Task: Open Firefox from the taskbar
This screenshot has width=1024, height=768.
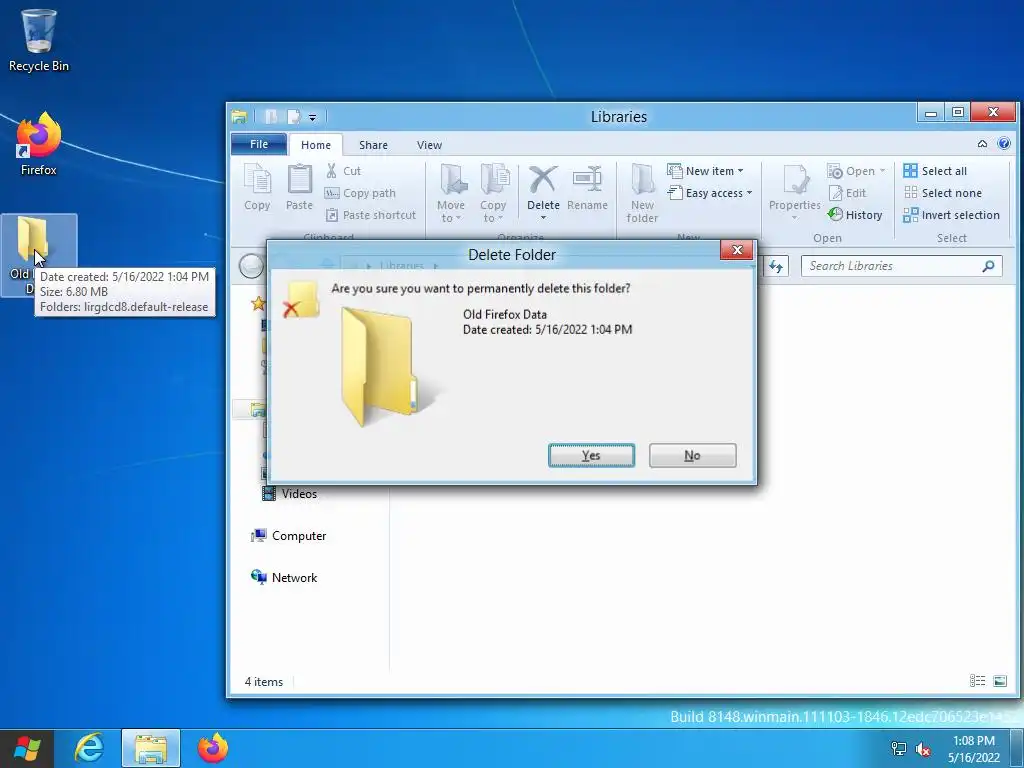Action: click(x=212, y=748)
